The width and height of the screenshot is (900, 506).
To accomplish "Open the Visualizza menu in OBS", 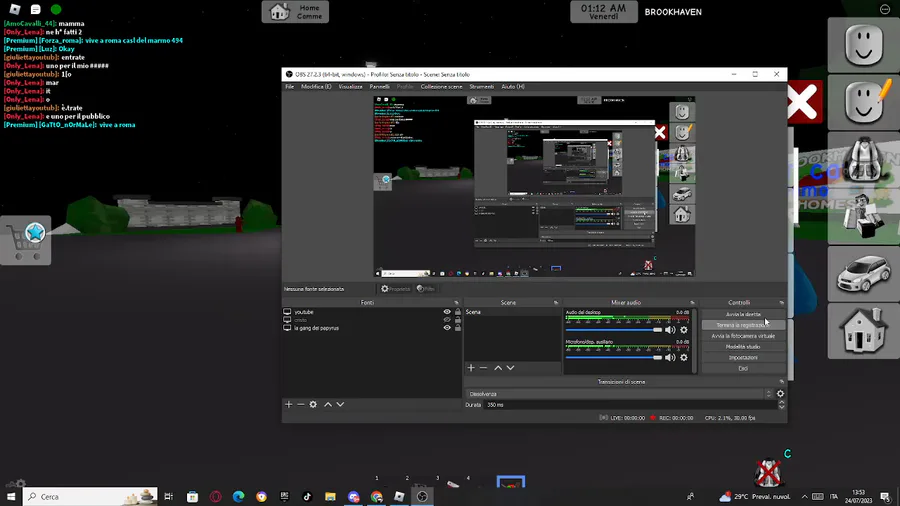I will [350, 87].
